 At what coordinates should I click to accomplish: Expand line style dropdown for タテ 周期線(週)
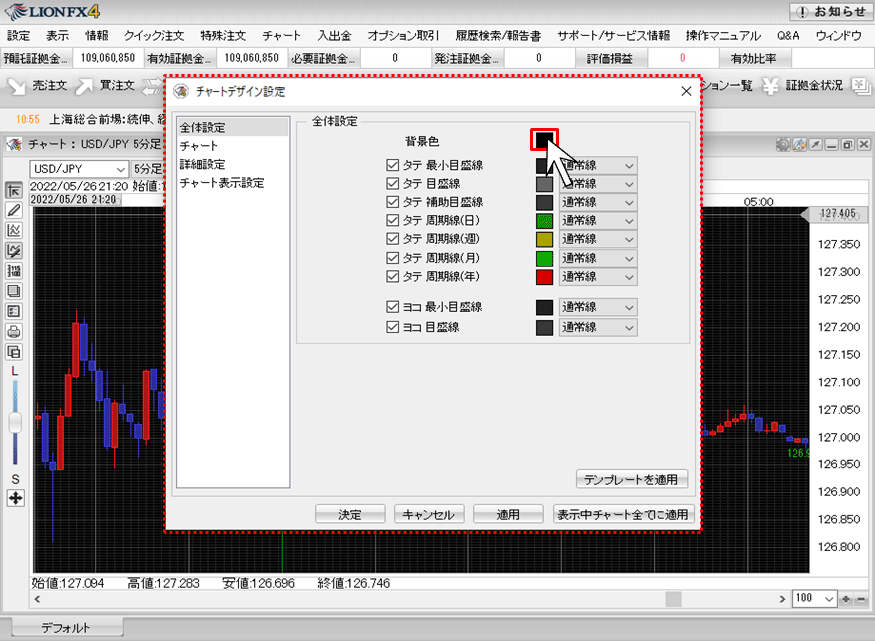pos(598,239)
